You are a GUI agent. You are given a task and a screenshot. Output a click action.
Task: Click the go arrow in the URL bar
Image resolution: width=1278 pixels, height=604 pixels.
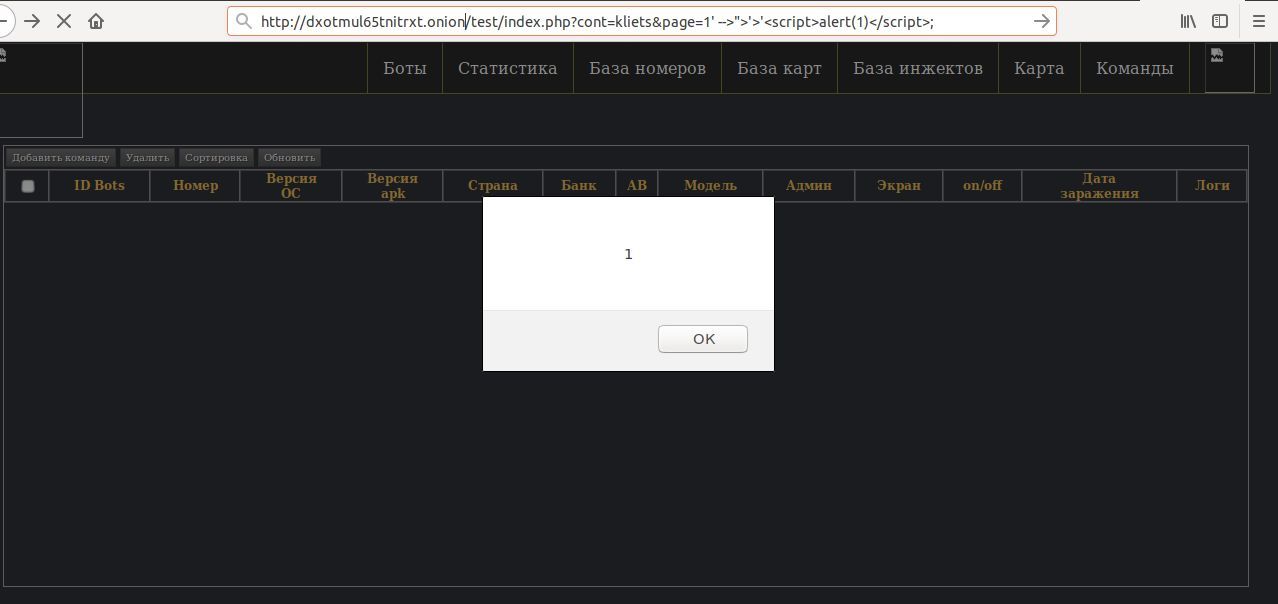tap(1041, 21)
